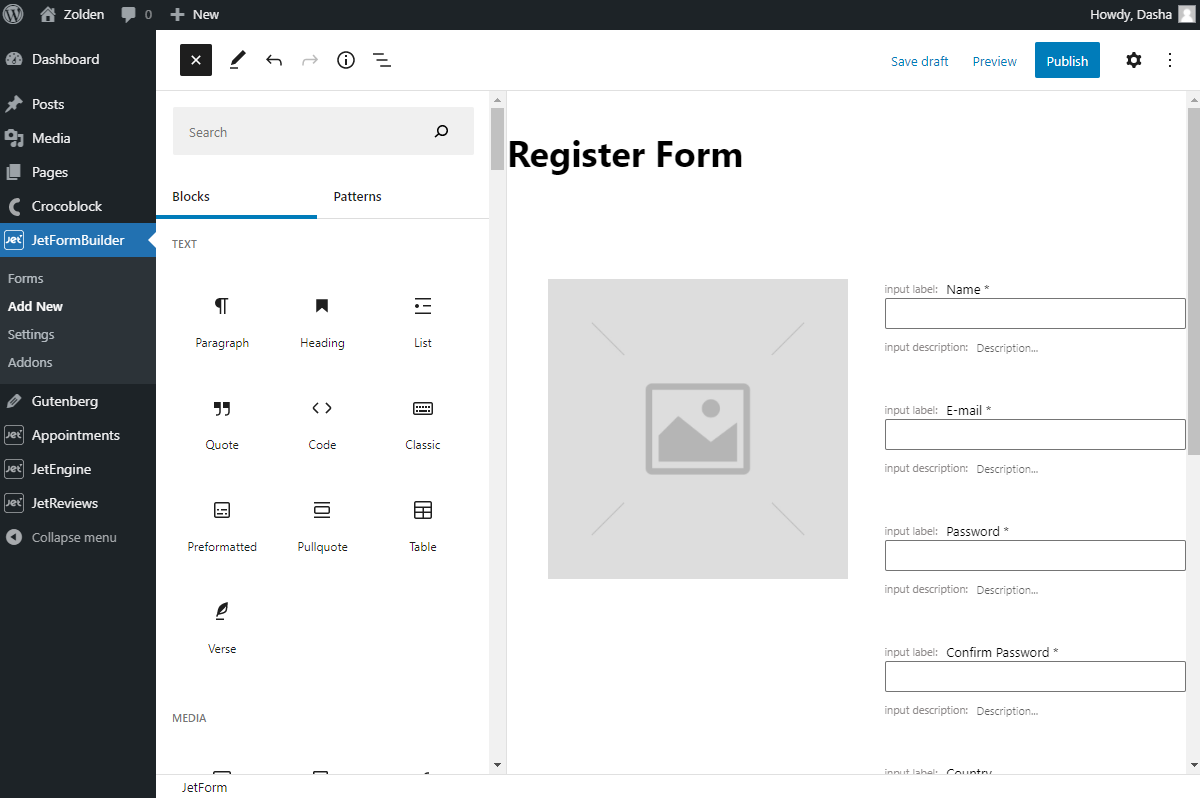Add a Quote block
This screenshot has height=798, width=1200.
[222, 422]
